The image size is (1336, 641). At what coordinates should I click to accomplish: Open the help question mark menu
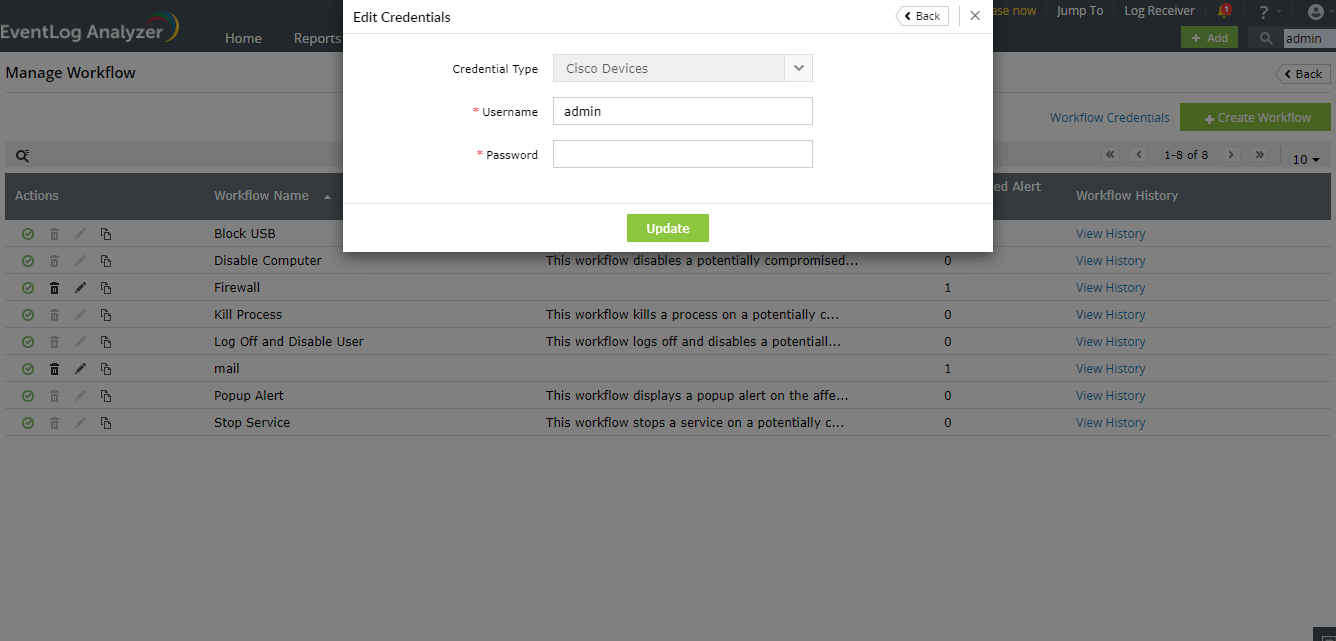(1264, 12)
